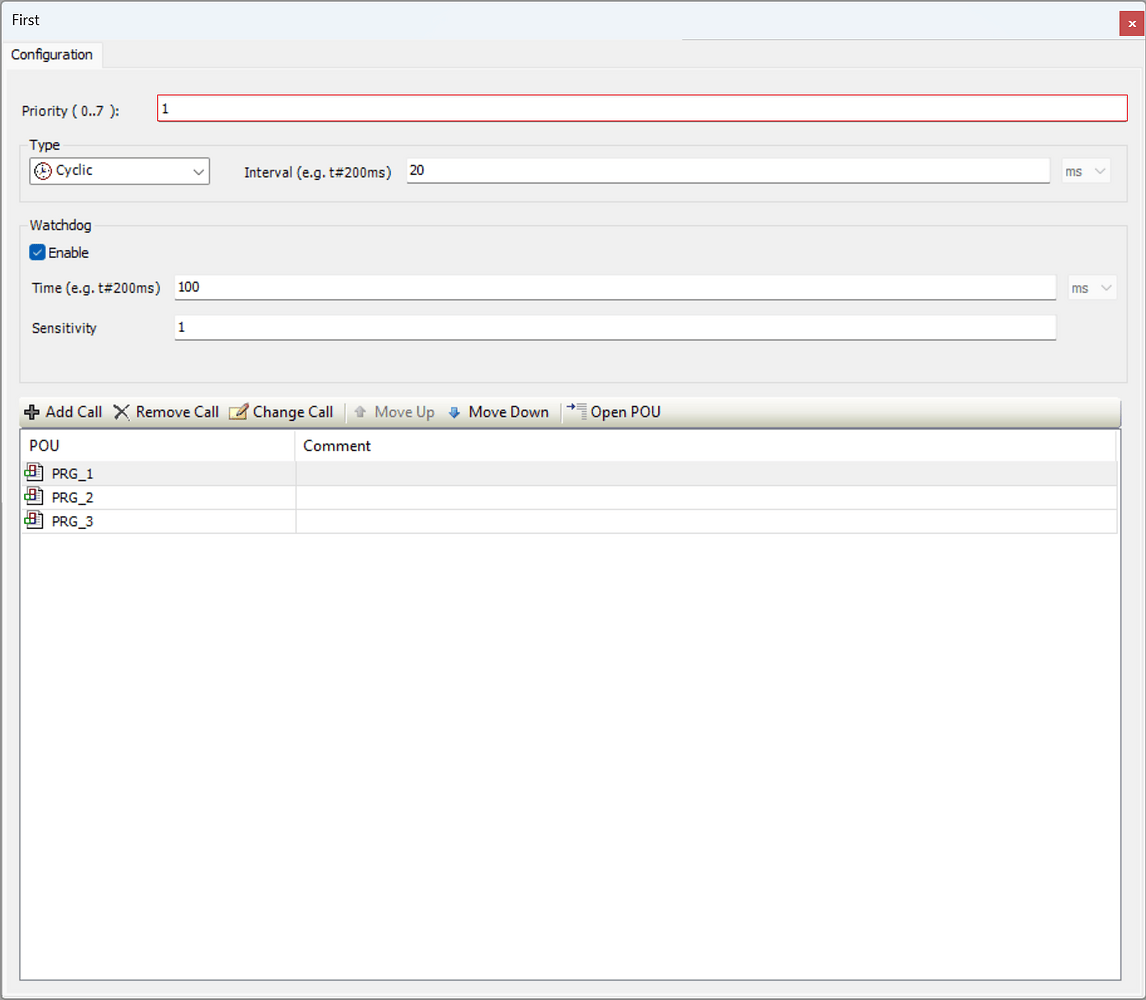Click the Remove Call cross icon
Image resolution: width=1146 pixels, height=1000 pixels.
tap(120, 411)
